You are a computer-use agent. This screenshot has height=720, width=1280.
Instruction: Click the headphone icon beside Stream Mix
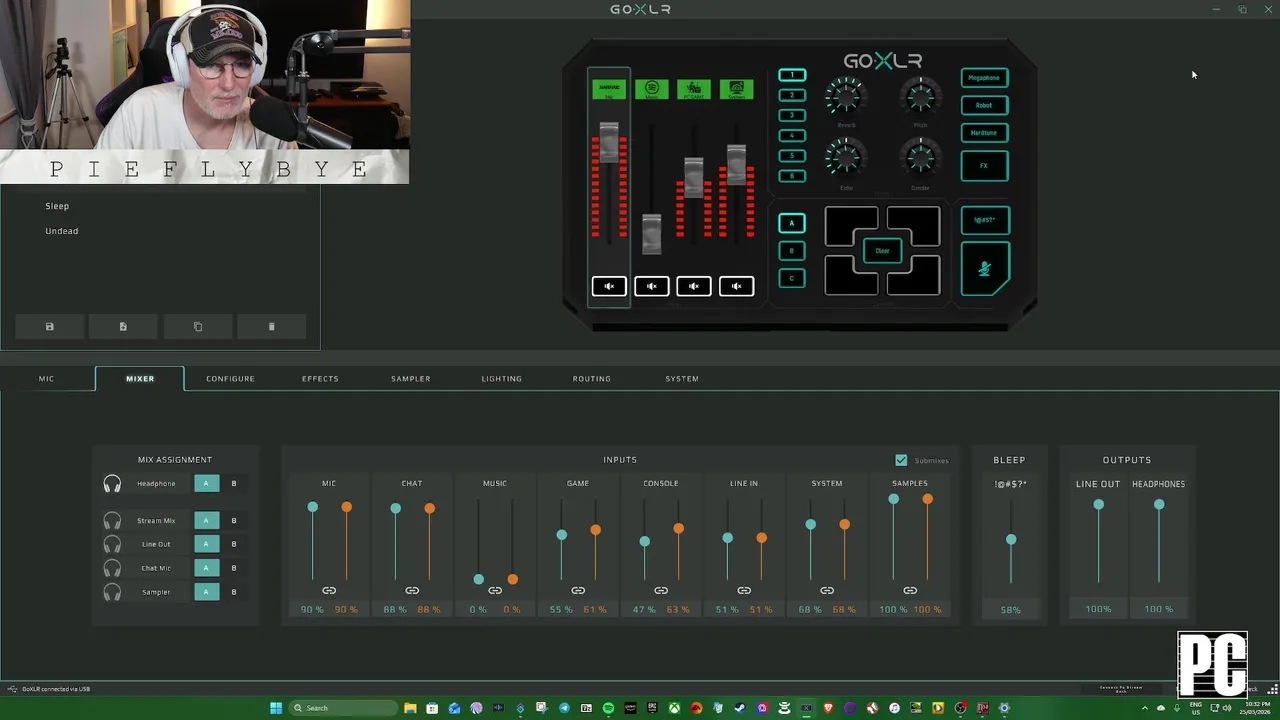(x=112, y=521)
